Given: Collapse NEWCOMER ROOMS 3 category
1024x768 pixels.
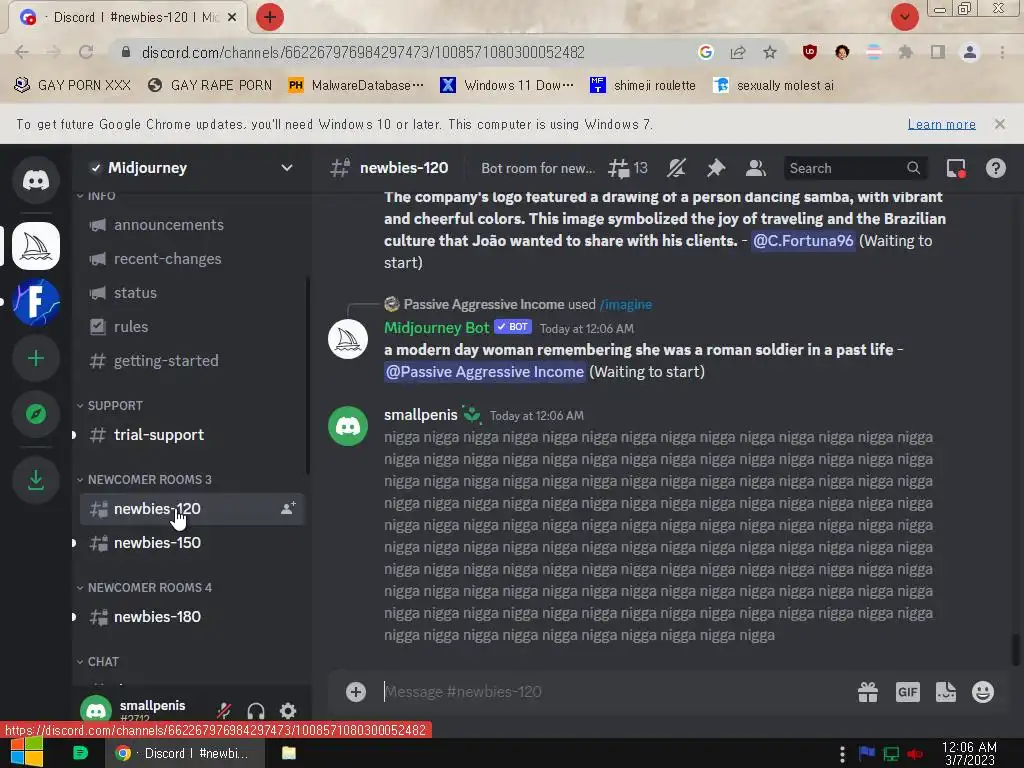Looking at the screenshot, I should 144,479.
